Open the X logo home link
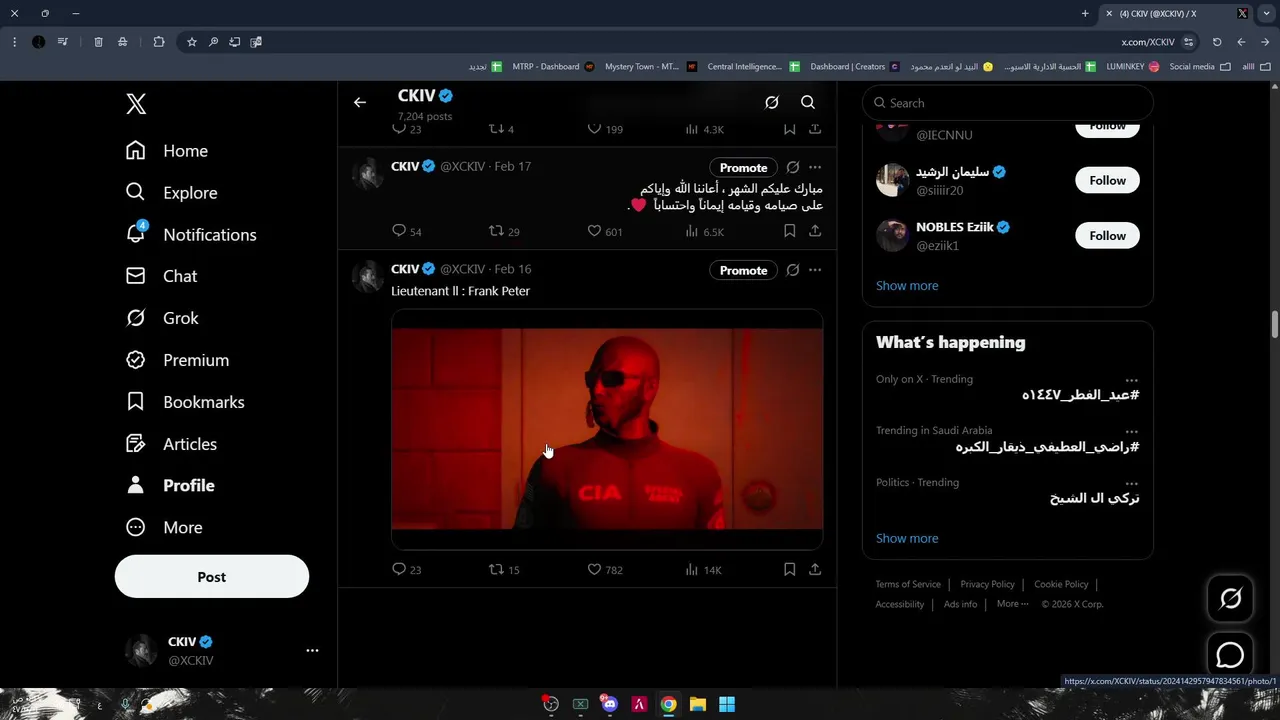 (x=136, y=104)
